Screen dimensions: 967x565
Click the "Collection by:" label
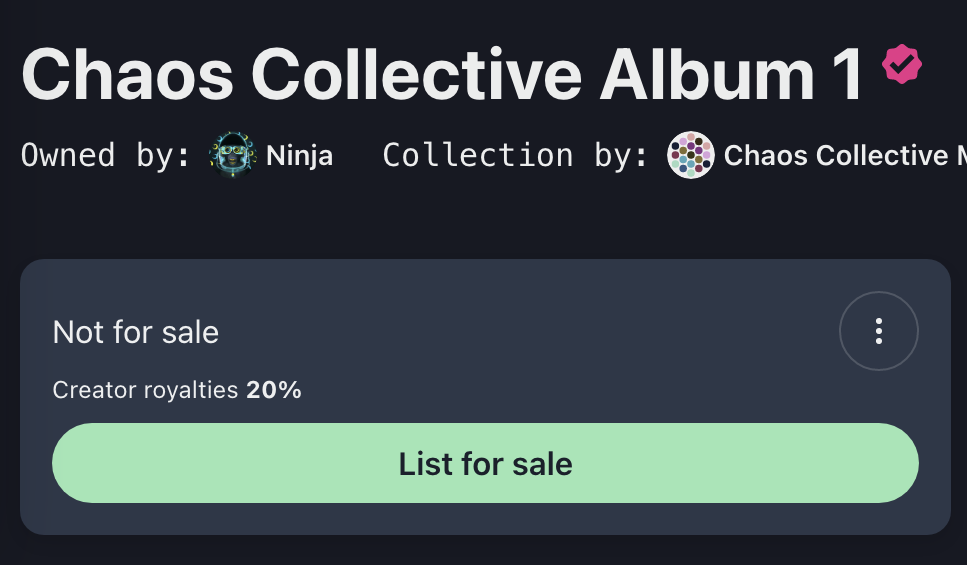click(516, 156)
